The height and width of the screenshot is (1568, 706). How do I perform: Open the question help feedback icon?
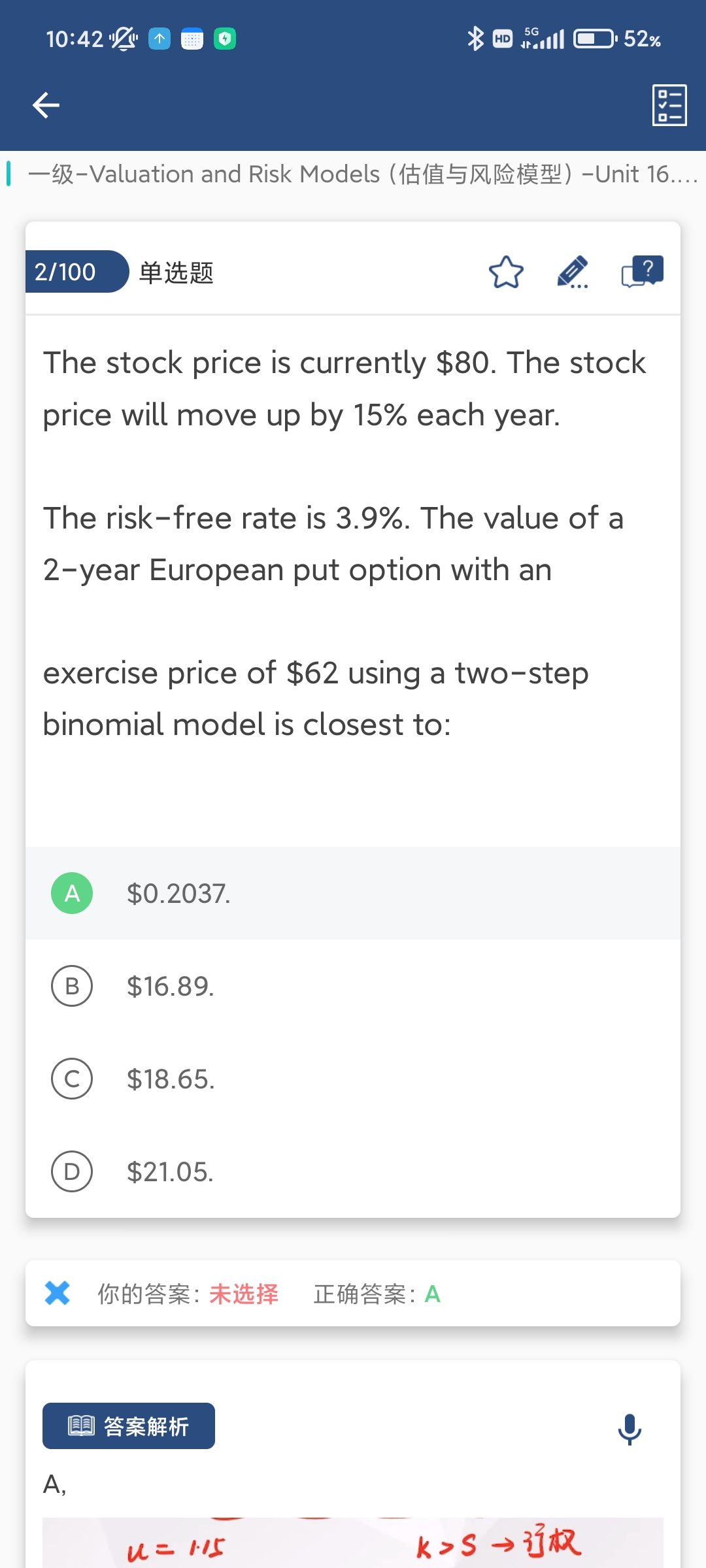643,271
